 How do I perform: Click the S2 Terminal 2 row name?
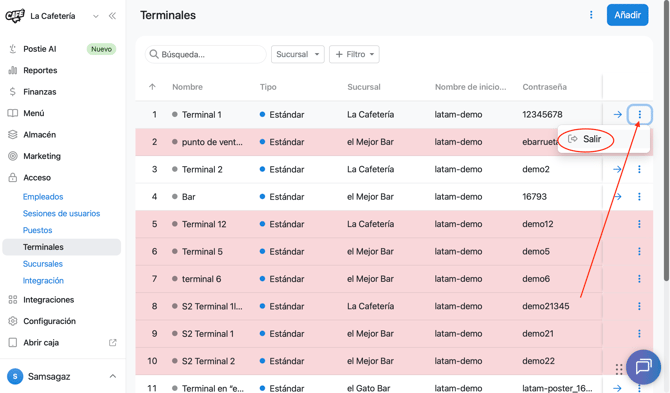coord(209,361)
